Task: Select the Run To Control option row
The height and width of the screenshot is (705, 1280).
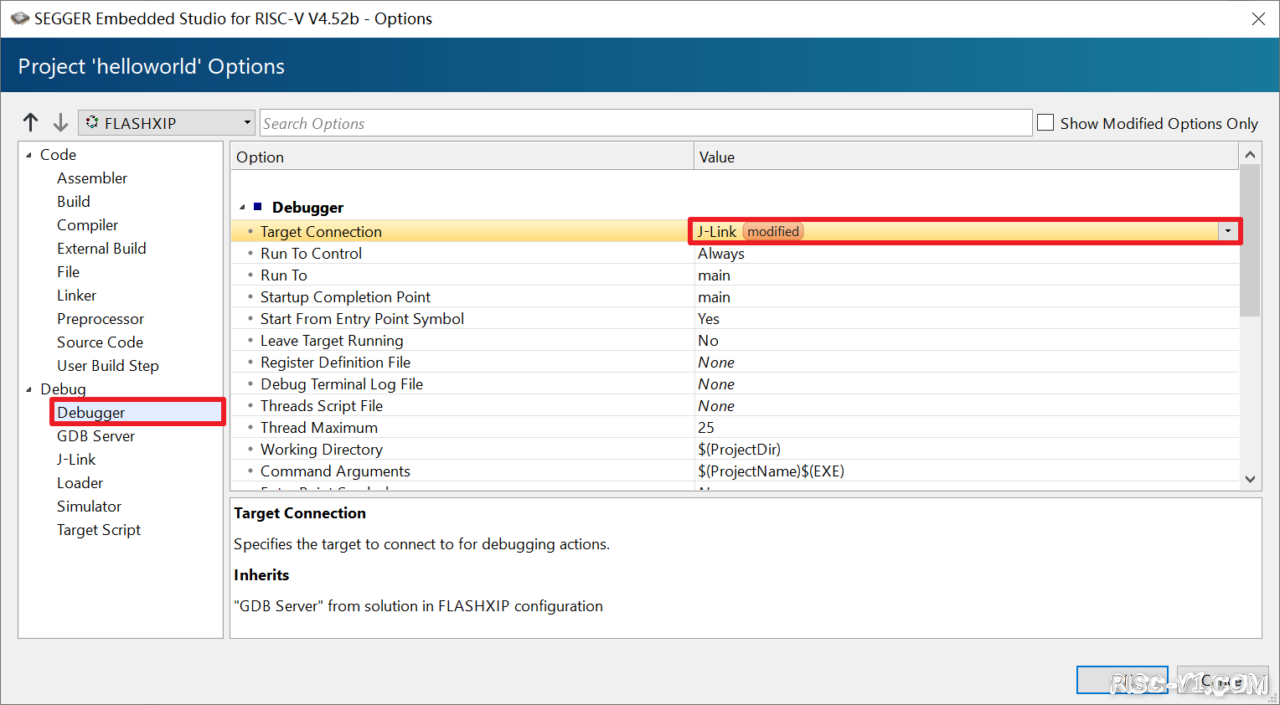Action: [311, 253]
